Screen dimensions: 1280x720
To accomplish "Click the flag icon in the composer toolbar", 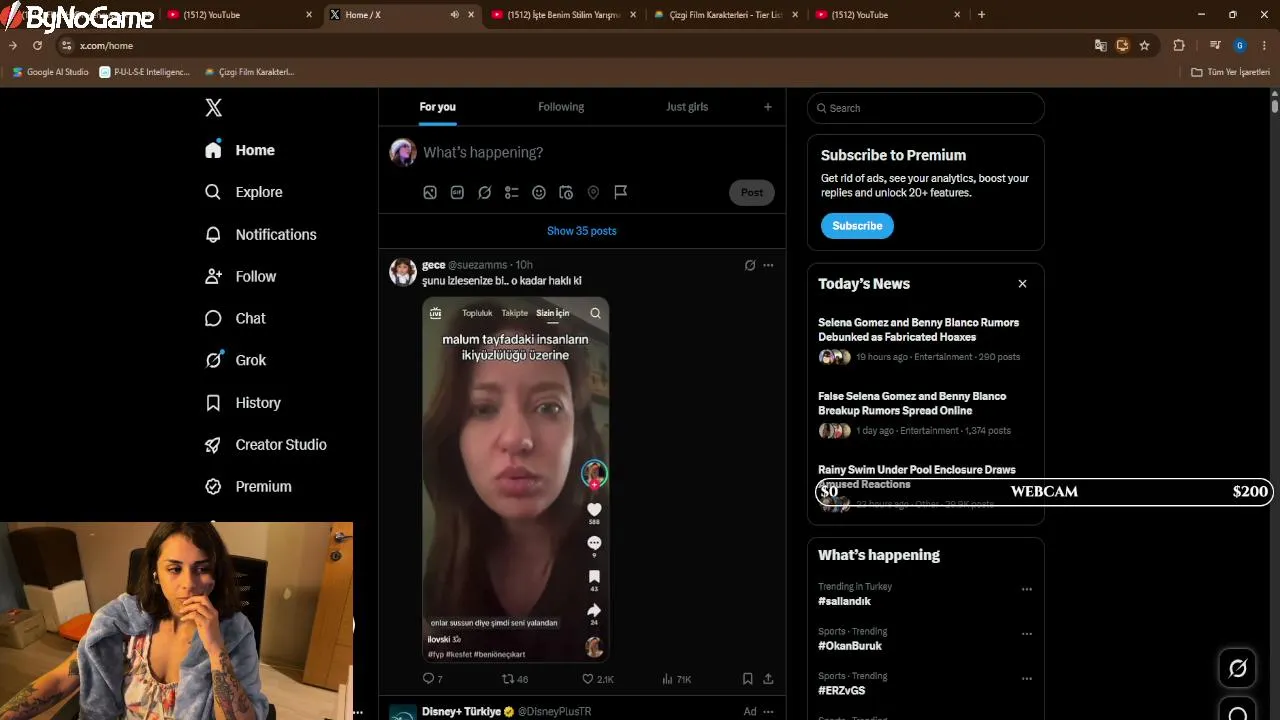I will (x=621, y=192).
